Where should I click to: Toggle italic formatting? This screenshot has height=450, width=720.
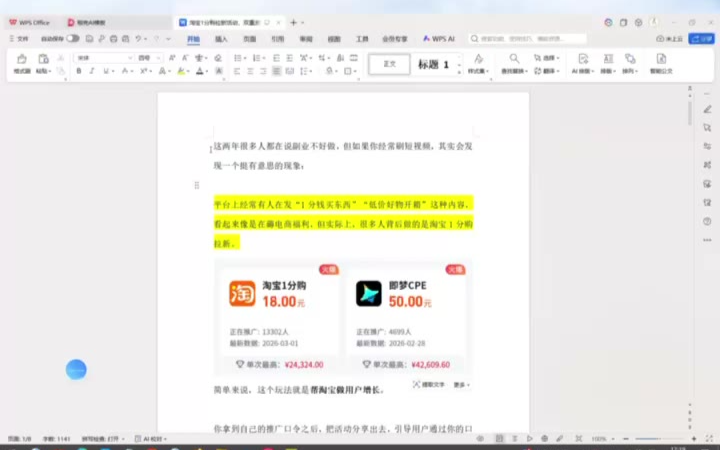93,71
